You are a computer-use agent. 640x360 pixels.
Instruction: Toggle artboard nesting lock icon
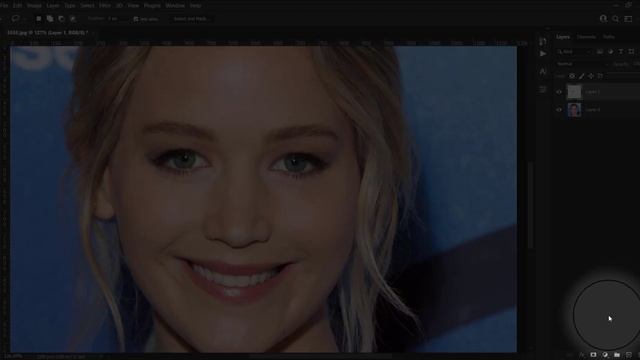(600, 76)
